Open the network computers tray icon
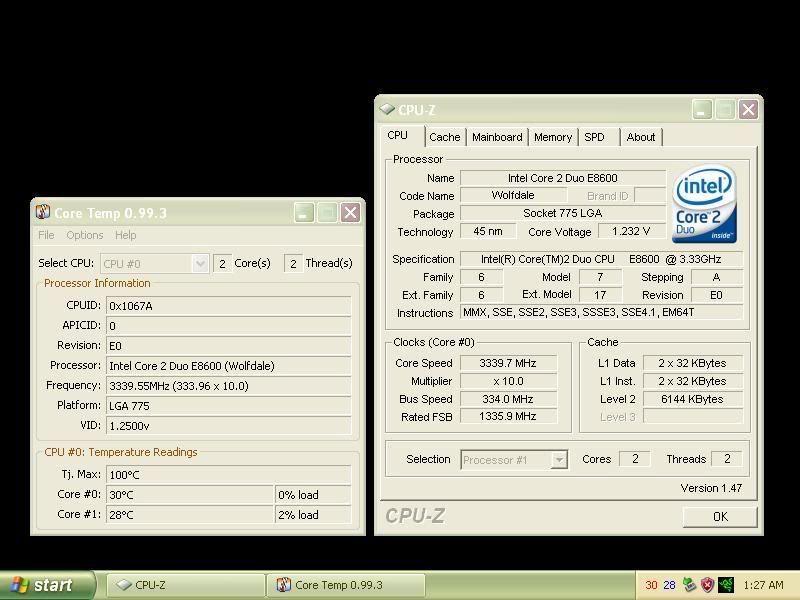800x600 pixels. (x=689, y=585)
